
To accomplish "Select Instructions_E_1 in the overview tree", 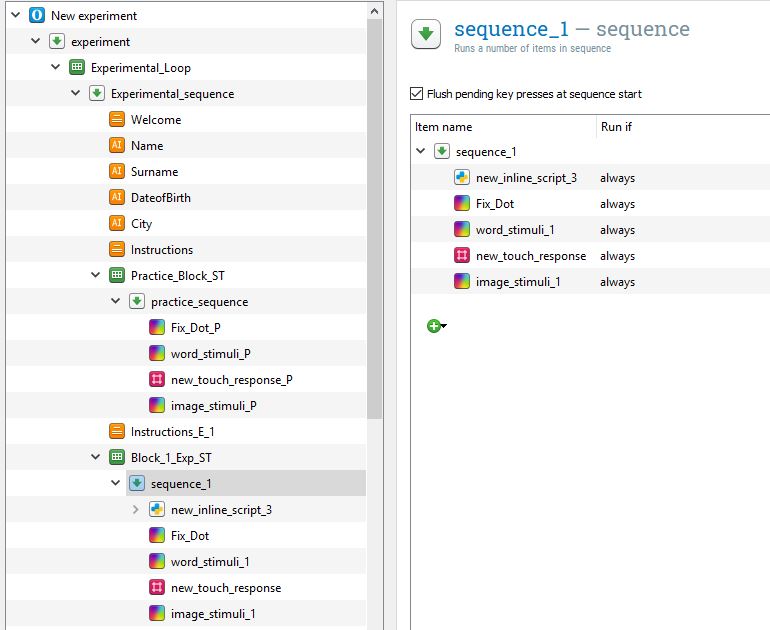I will pos(172,432).
